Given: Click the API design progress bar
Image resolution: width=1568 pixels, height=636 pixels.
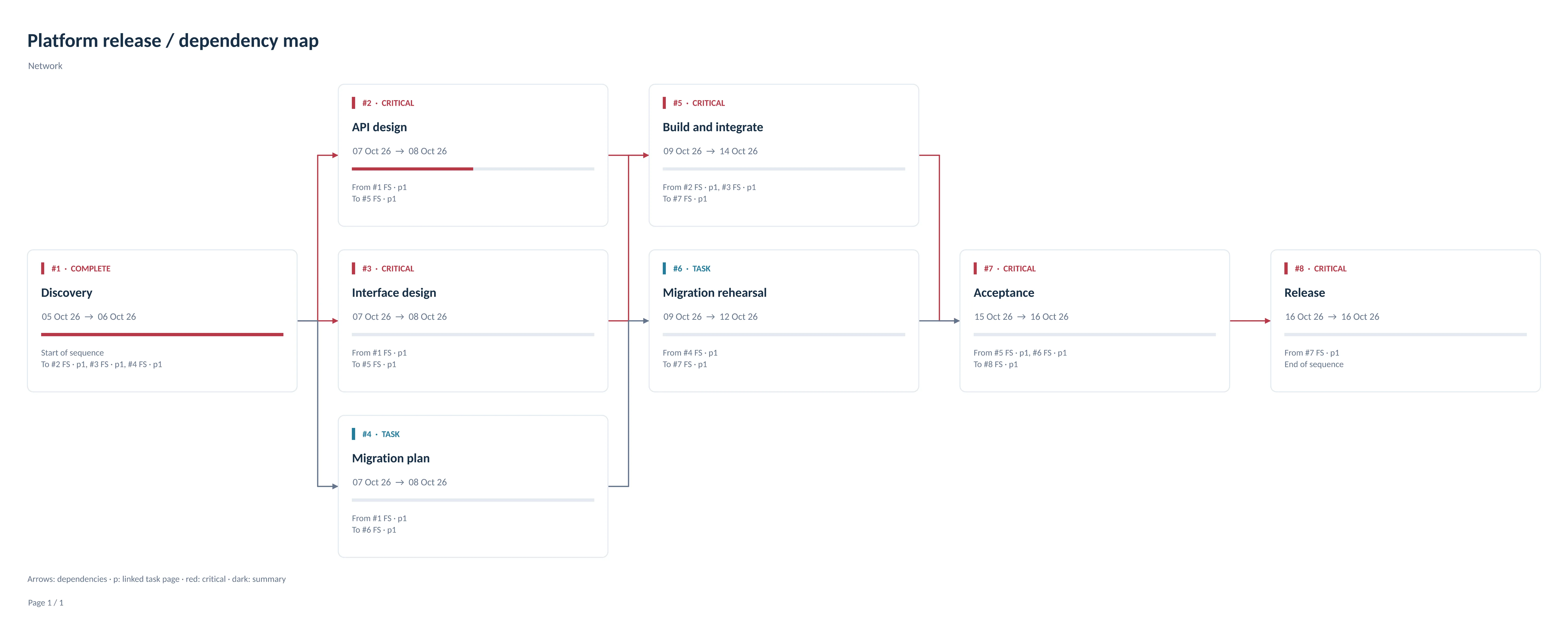Looking at the screenshot, I should tap(473, 169).
